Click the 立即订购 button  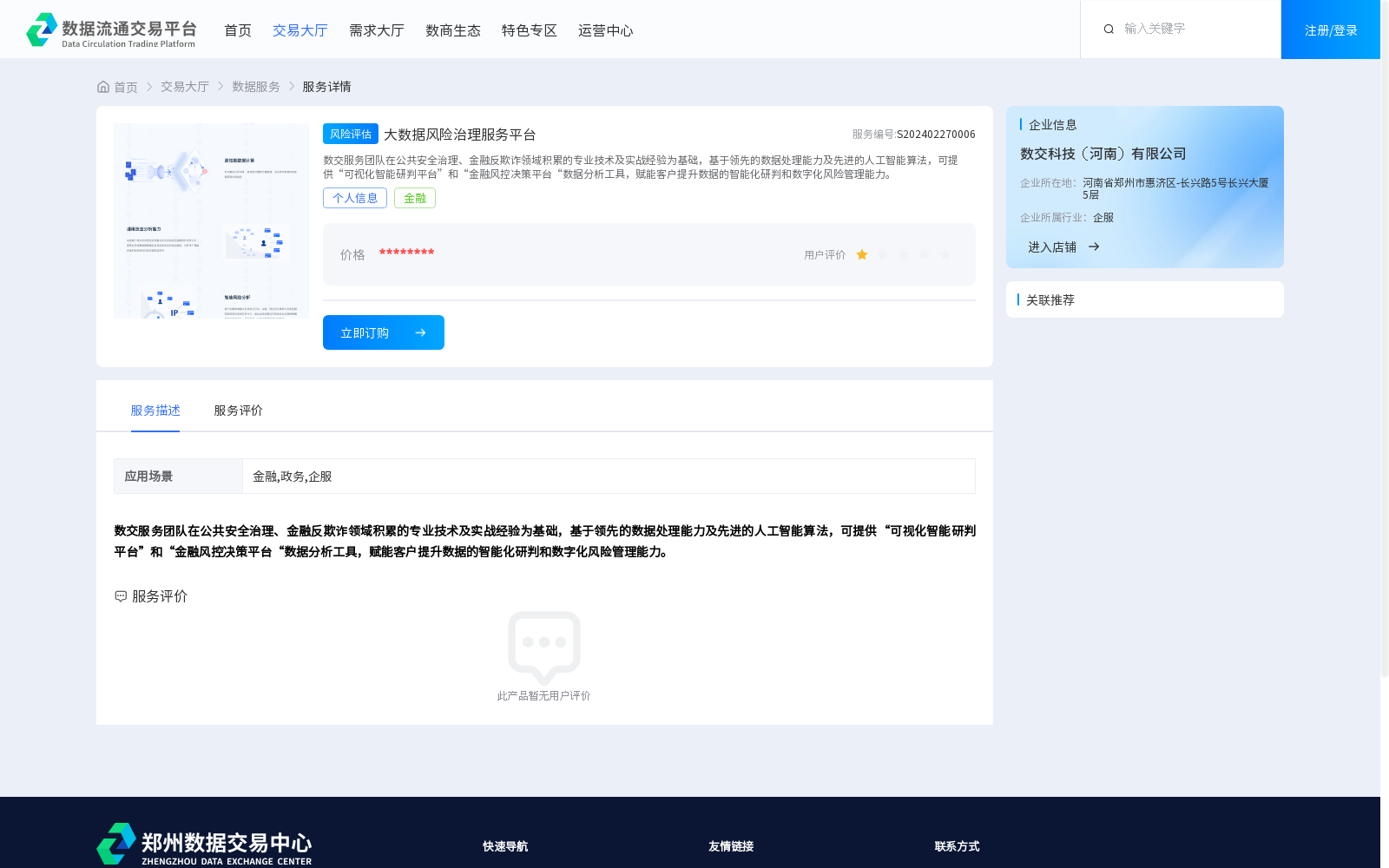tap(384, 332)
